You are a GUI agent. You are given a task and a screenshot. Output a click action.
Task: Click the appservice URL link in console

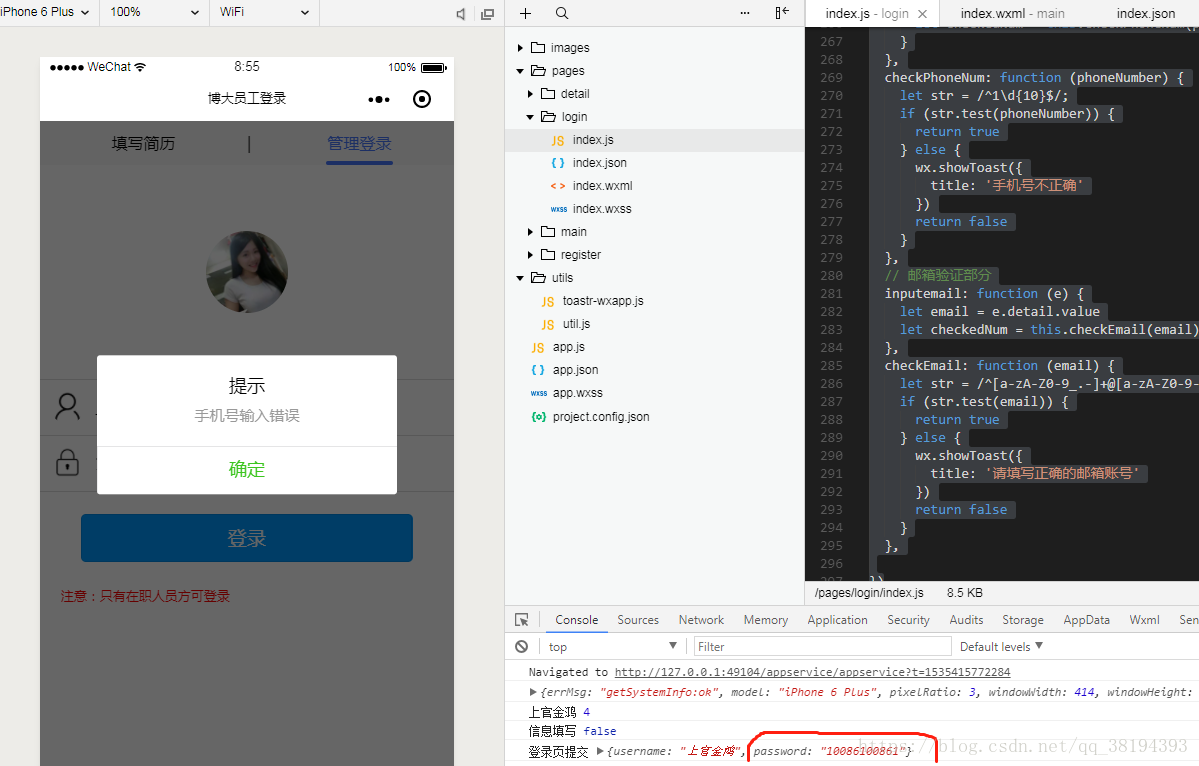coord(812,672)
